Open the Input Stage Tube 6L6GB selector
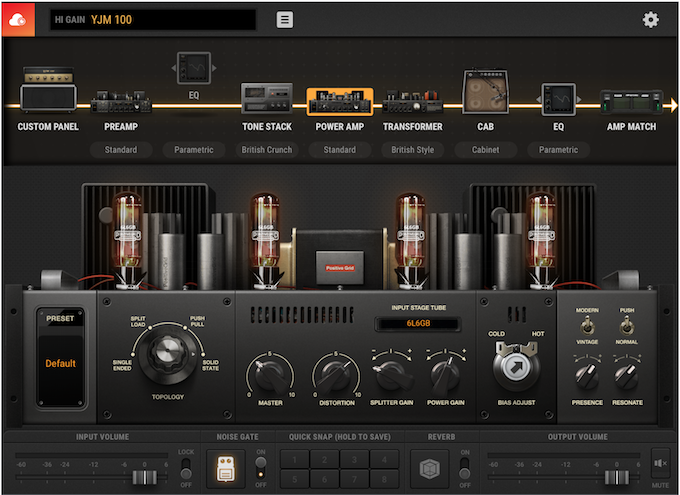The width and height of the screenshot is (680, 495). 418,323
